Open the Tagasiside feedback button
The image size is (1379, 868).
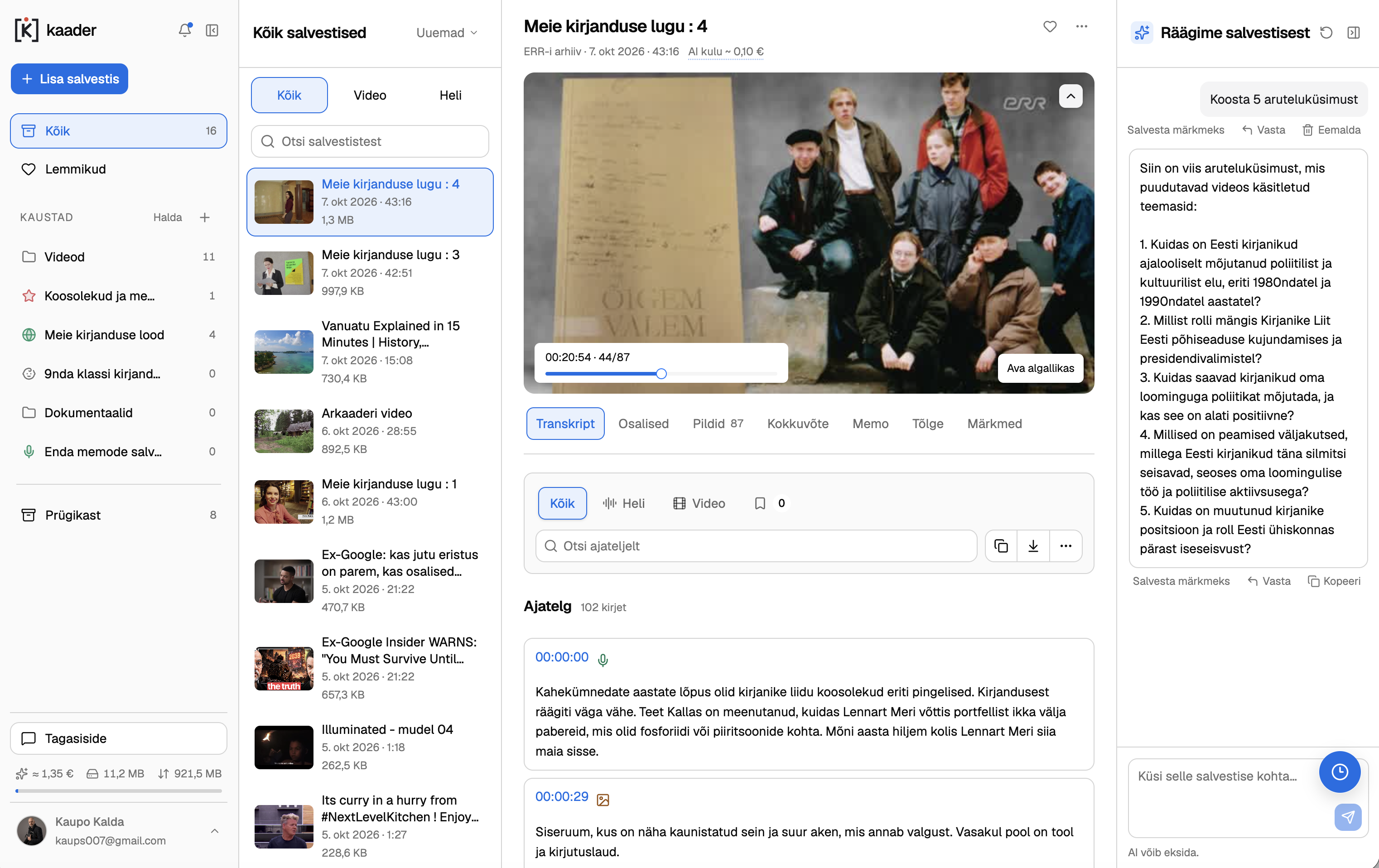tap(119, 738)
